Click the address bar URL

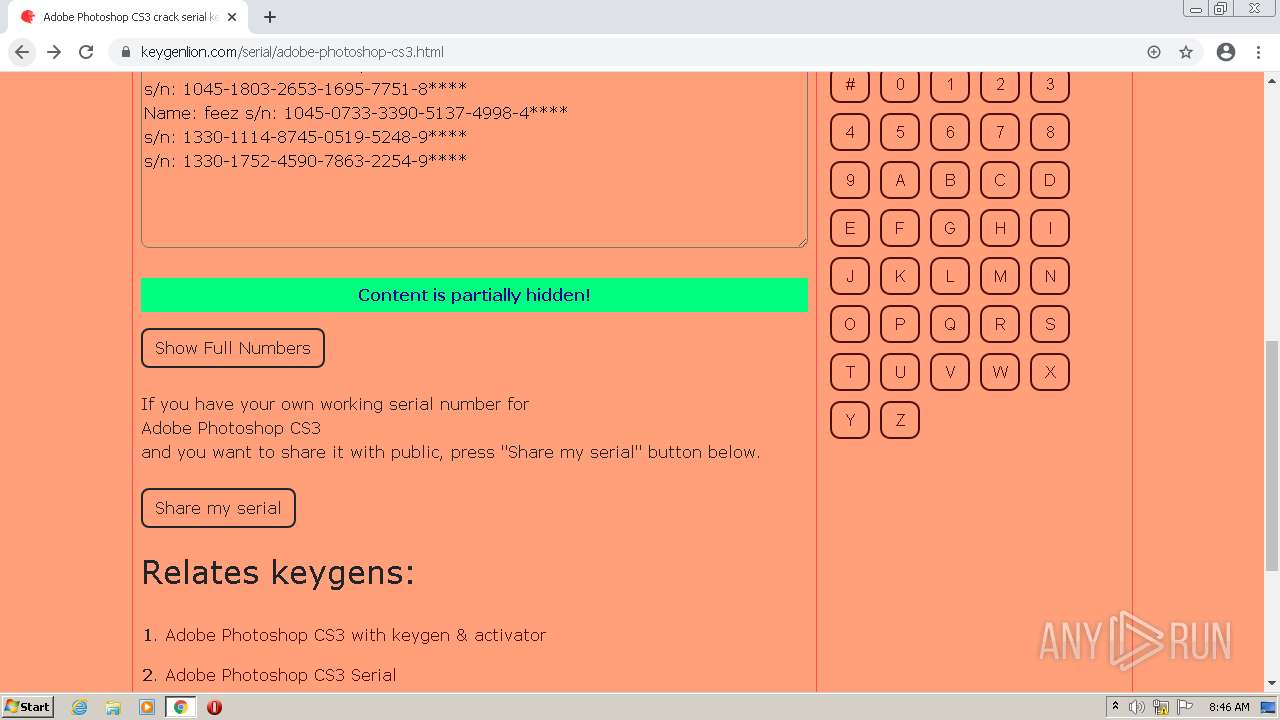pos(292,52)
